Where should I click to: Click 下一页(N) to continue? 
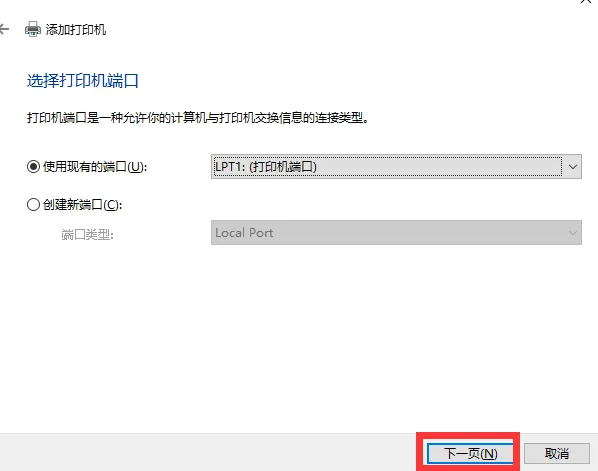470,453
